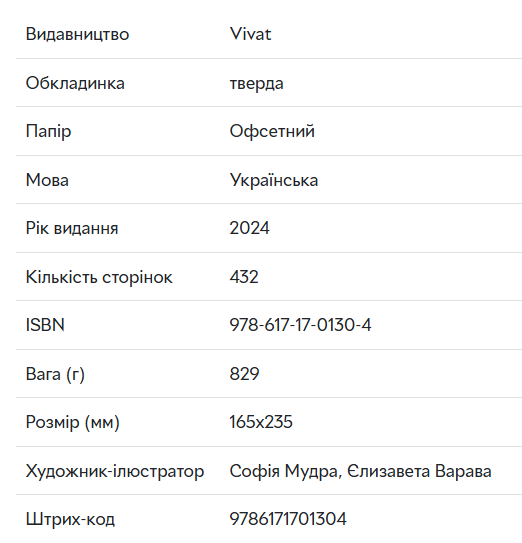522x543 pixels.
Task: Select the ISBN label
Action: pyautogui.click(x=45, y=325)
